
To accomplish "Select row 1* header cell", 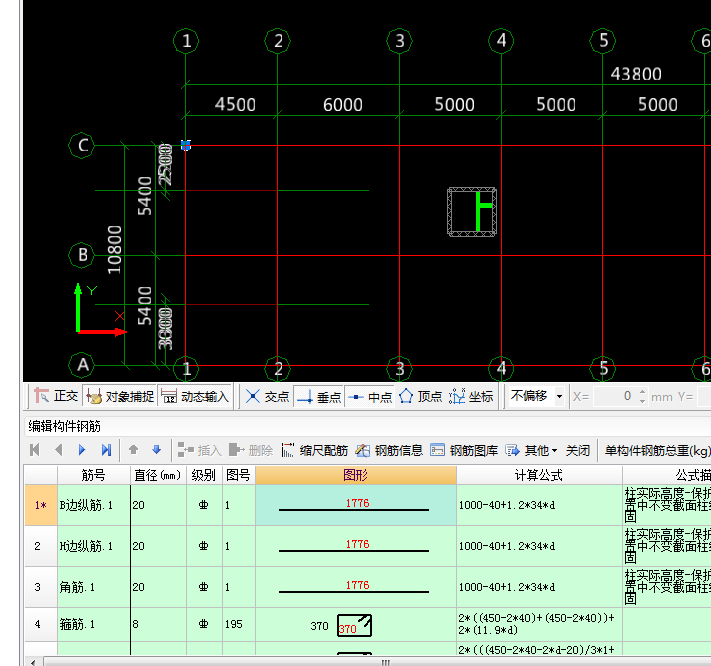I will click(x=41, y=505).
